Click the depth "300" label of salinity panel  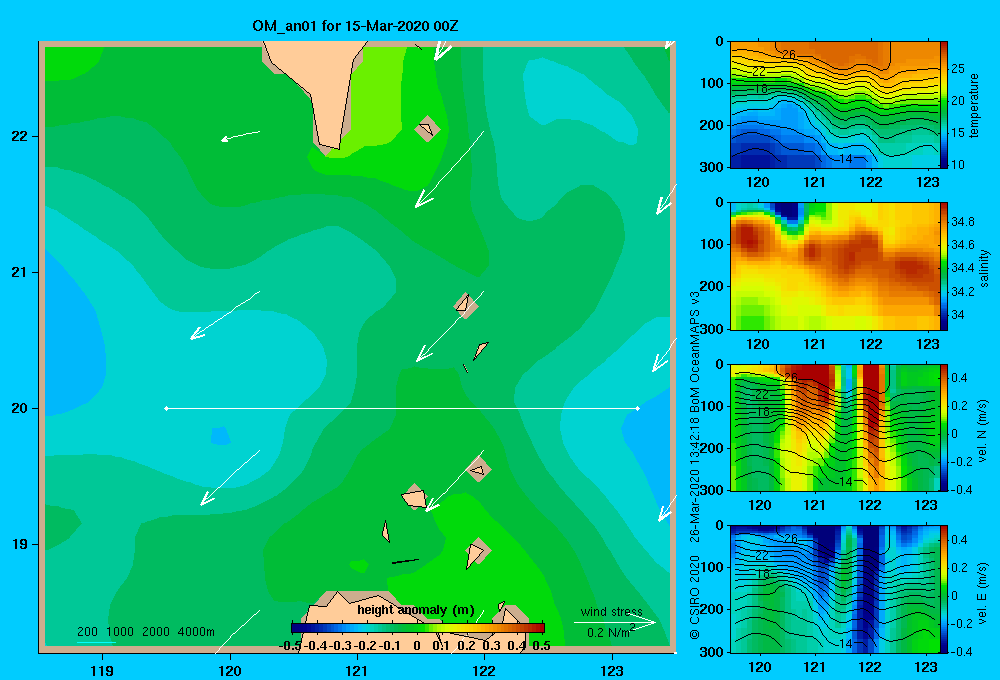pyautogui.click(x=711, y=329)
